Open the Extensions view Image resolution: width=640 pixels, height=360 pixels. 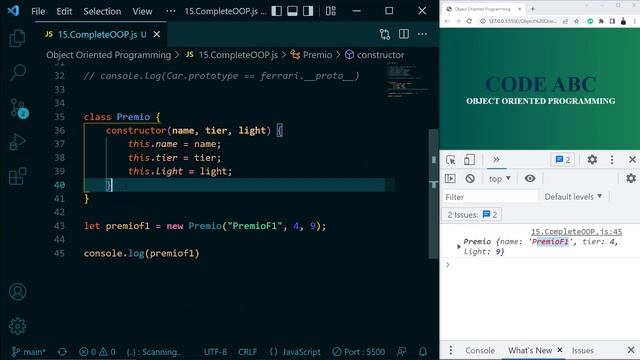17,176
